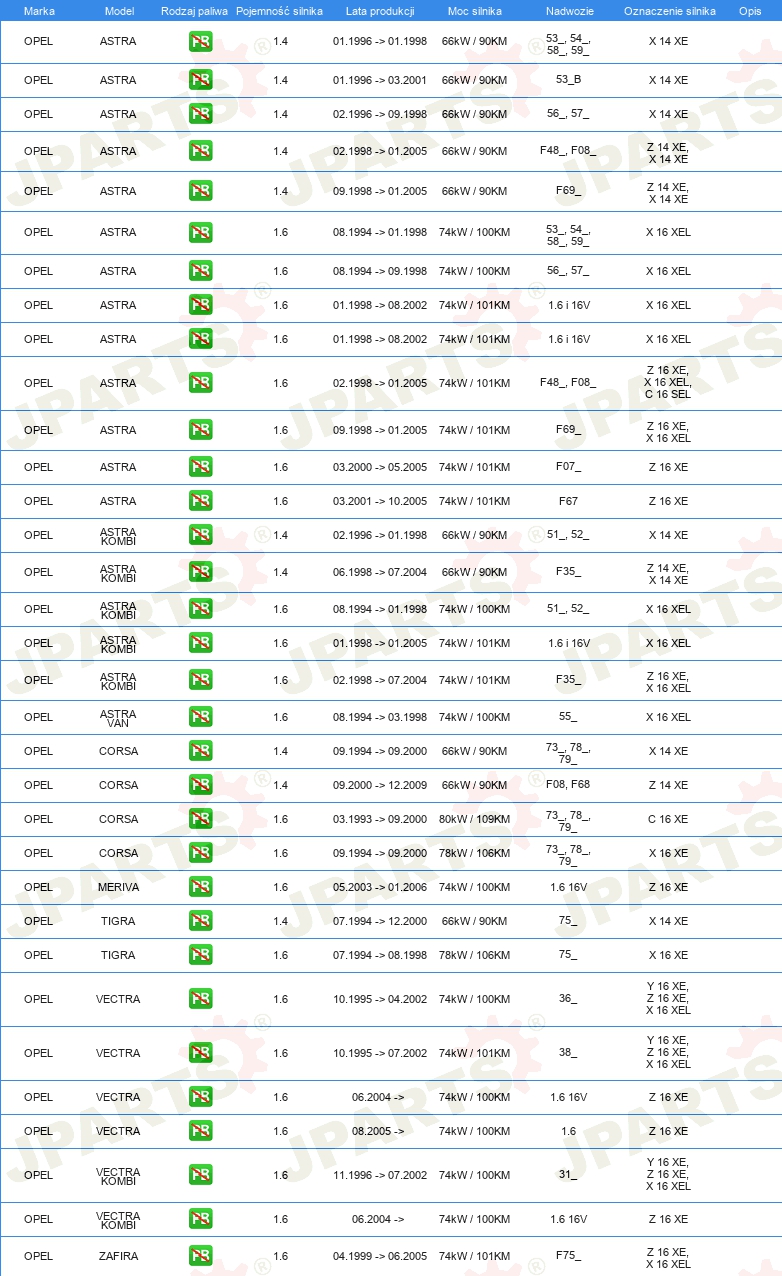The width and height of the screenshot is (782, 1276).
Task: Click the Model column header
Action: [x=119, y=11]
